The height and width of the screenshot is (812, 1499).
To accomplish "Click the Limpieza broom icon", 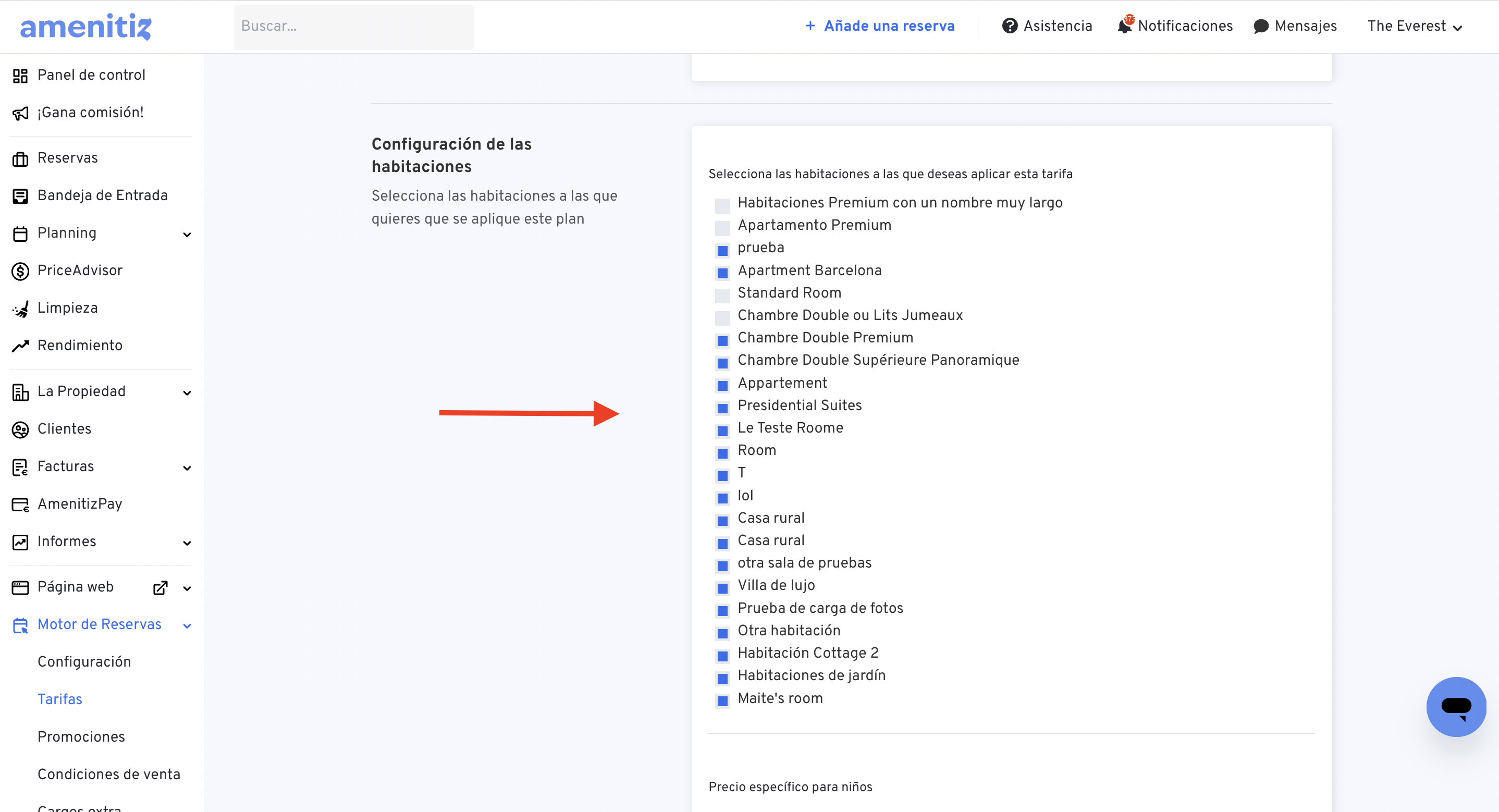I will click(x=20, y=309).
